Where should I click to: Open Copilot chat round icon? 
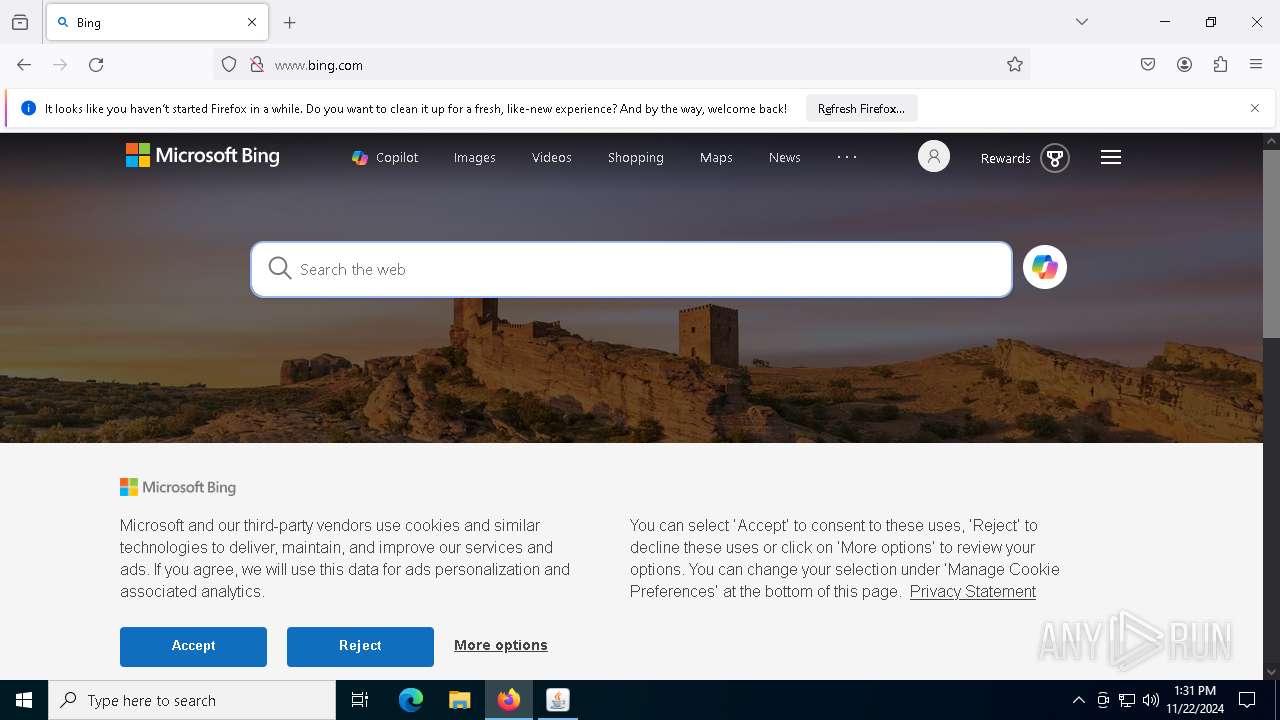tap(1045, 267)
